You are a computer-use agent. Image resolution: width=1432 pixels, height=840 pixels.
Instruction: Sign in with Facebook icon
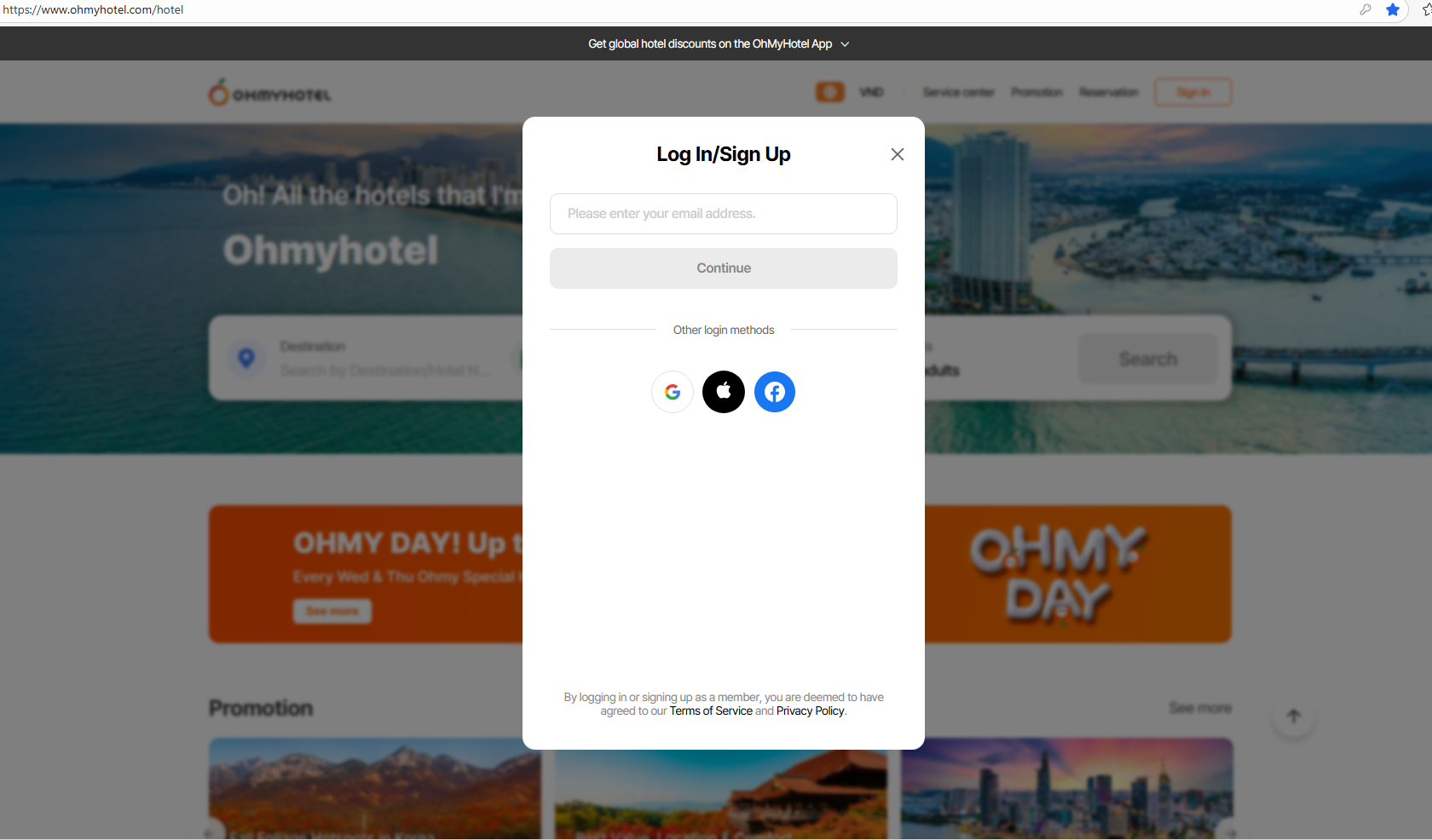[775, 392]
